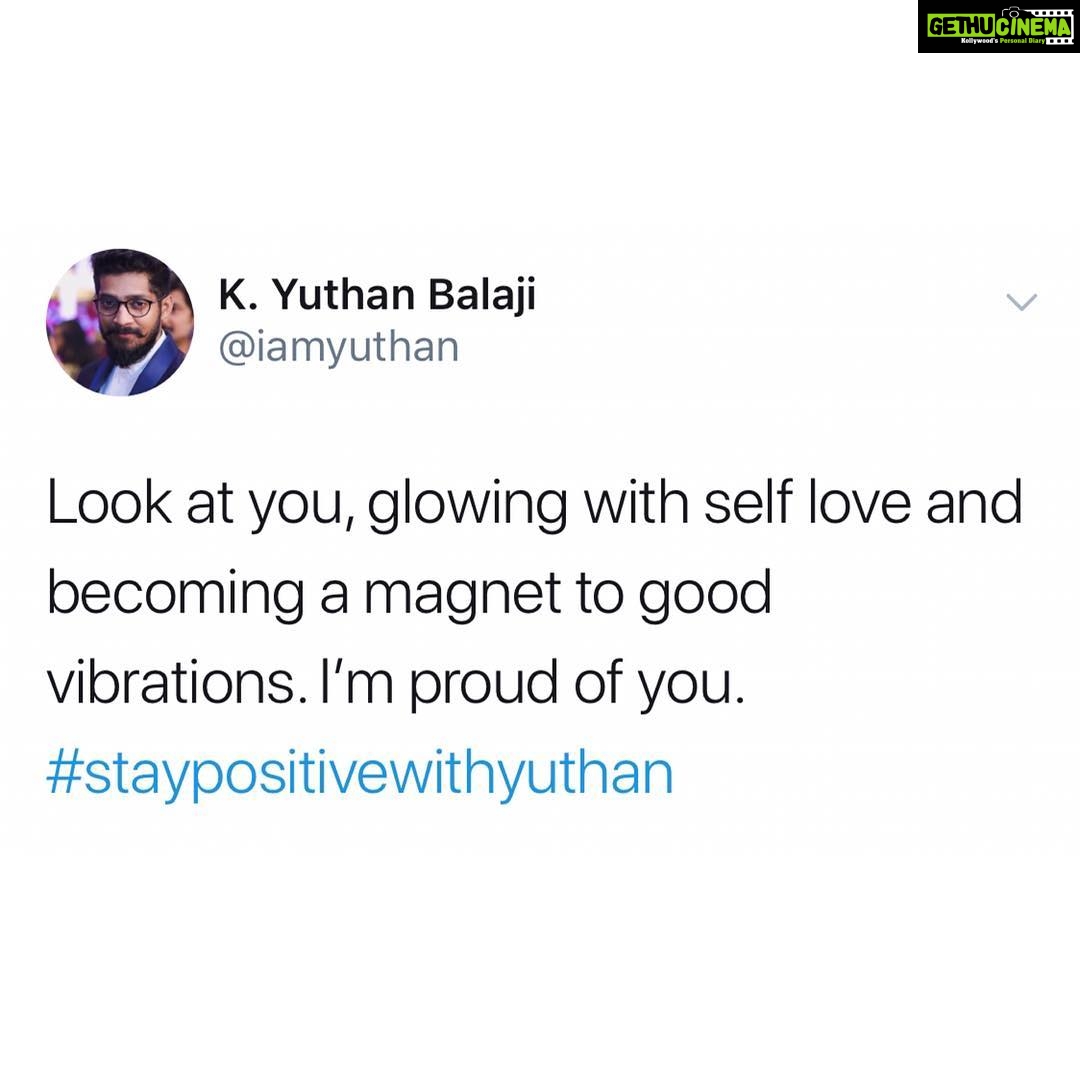Click the sentence "I'm proud of you."
Image resolution: width=1080 pixels, height=1080 pixels.
(x=532, y=683)
